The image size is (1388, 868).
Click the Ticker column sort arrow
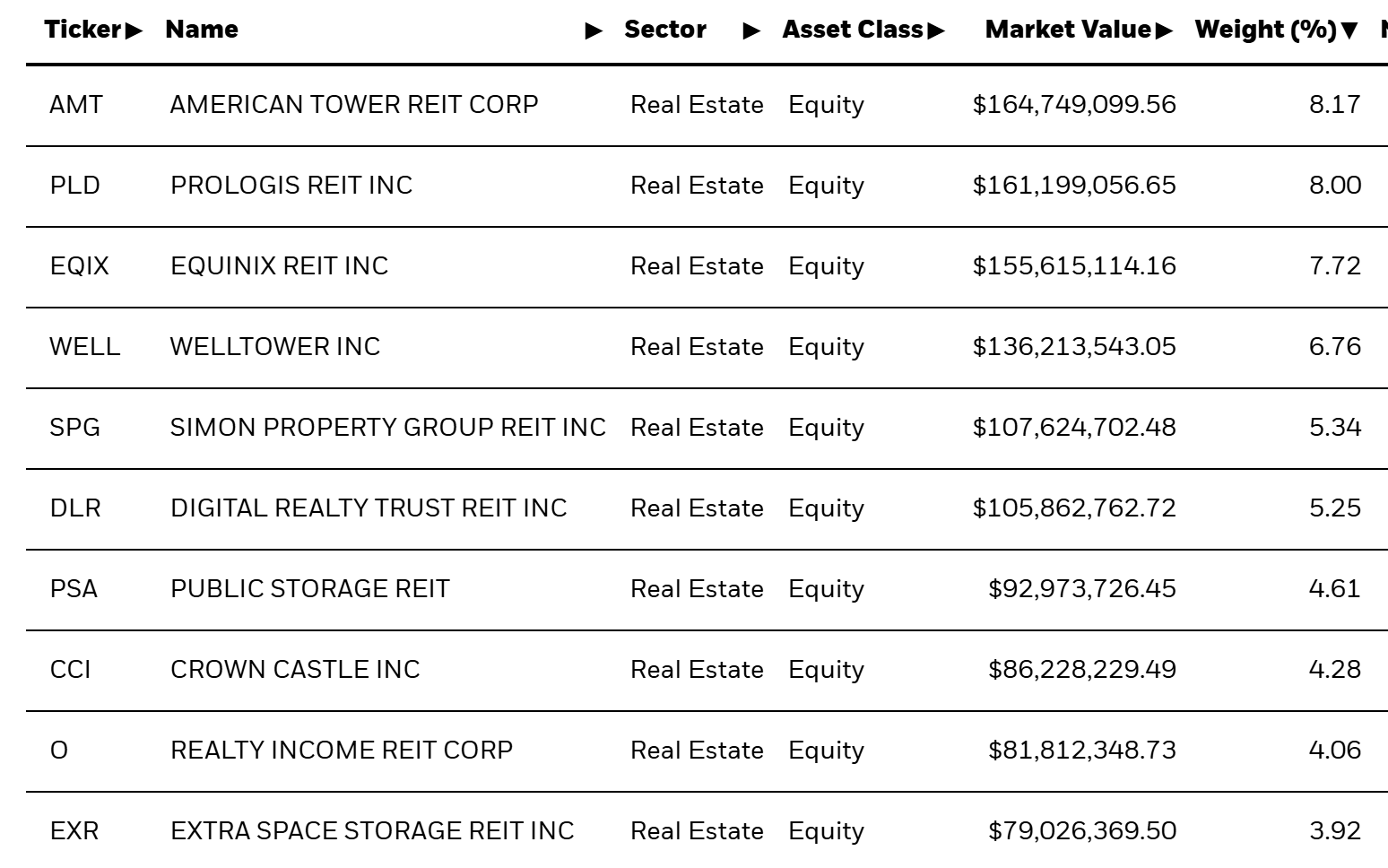134,30
